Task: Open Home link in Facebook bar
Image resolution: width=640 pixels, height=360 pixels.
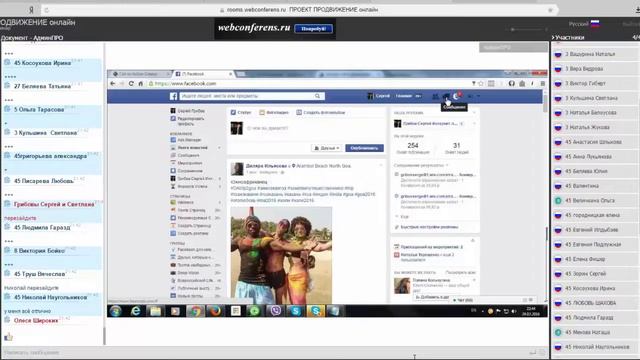Action: 404,96
